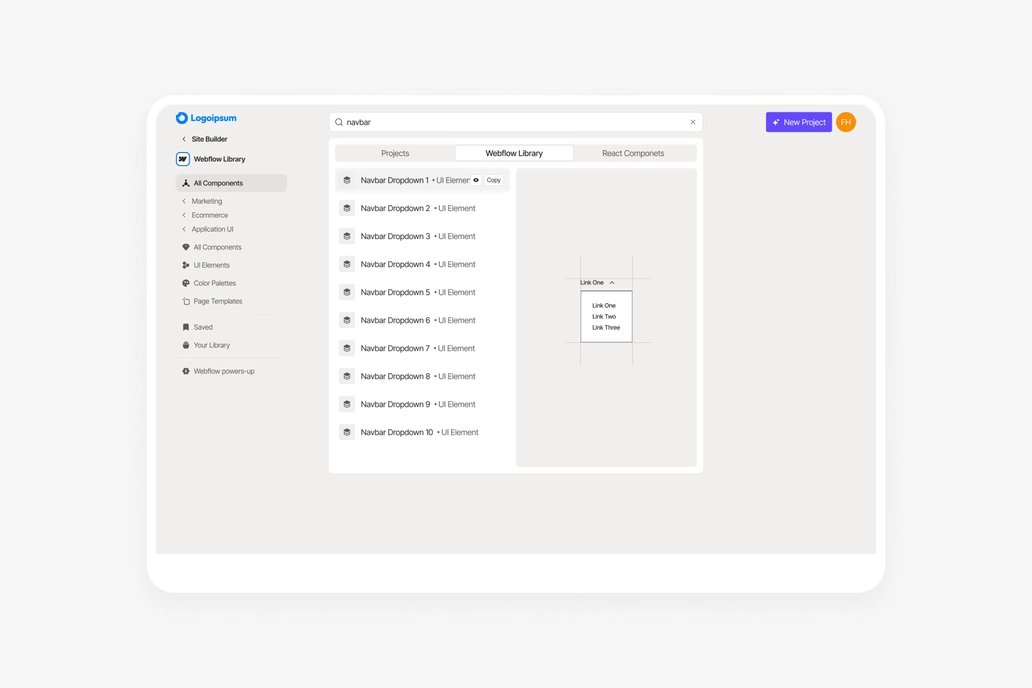Viewport: 1032px width, 688px height.
Task: Select Navbar Dropdown 7 result text
Action: click(395, 348)
